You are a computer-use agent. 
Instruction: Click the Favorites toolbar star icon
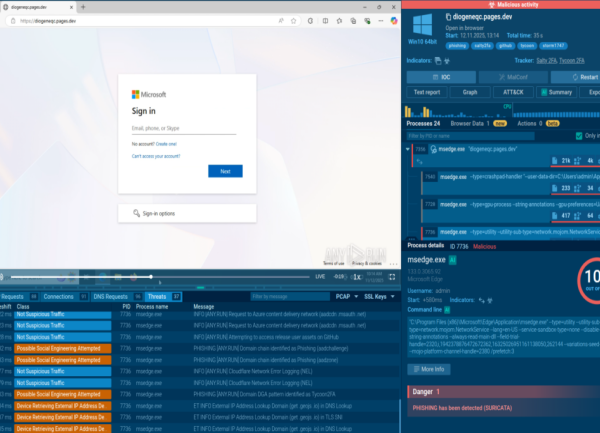(x=339, y=21)
